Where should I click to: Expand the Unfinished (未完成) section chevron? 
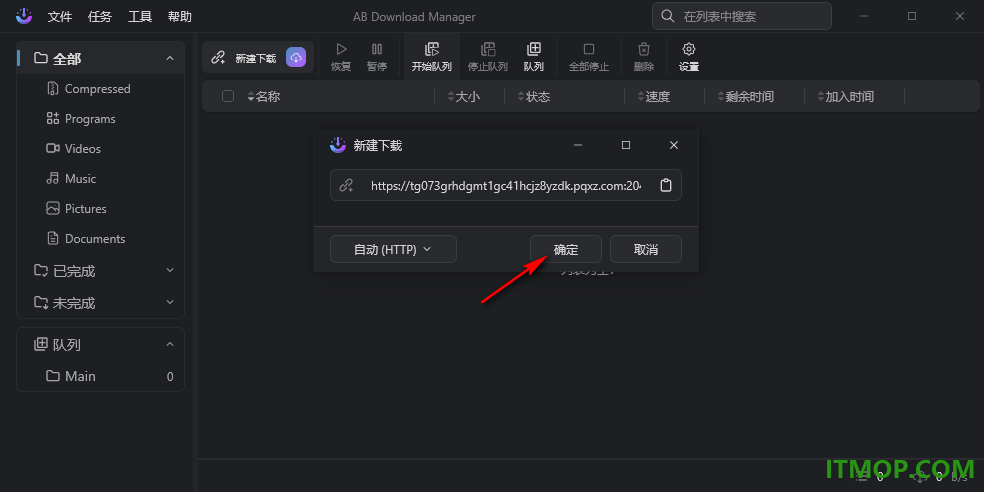169,302
